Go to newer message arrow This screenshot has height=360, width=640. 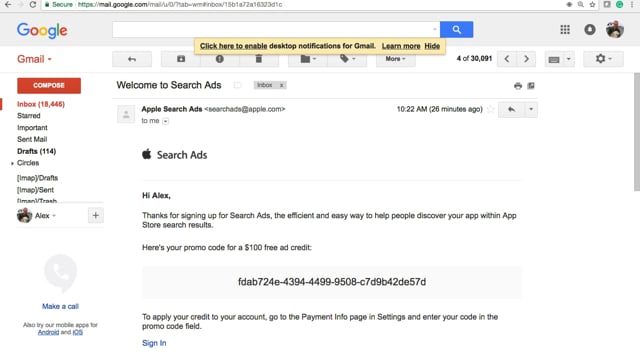pyautogui.click(x=507, y=59)
